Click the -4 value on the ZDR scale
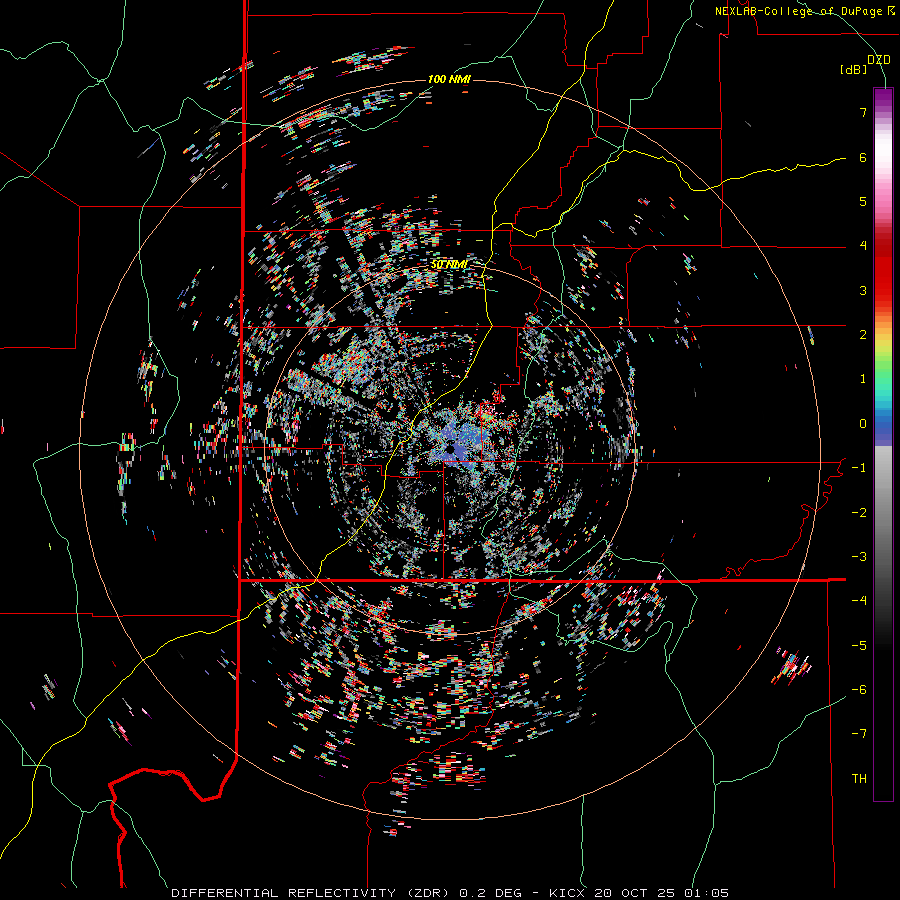This screenshot has height=900, width=900. click(x=859, y=601)
